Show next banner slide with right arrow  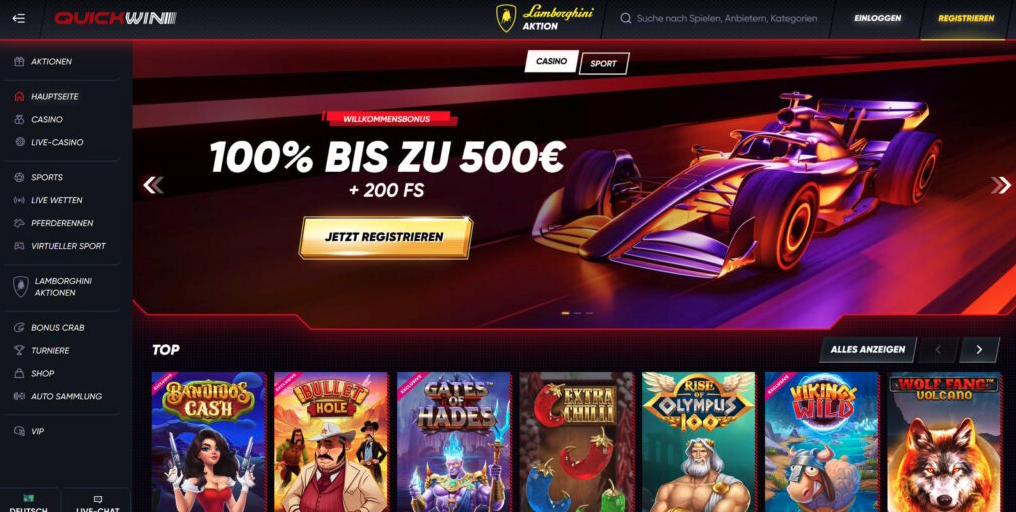pyautogui.click(x=1000, y=185)
